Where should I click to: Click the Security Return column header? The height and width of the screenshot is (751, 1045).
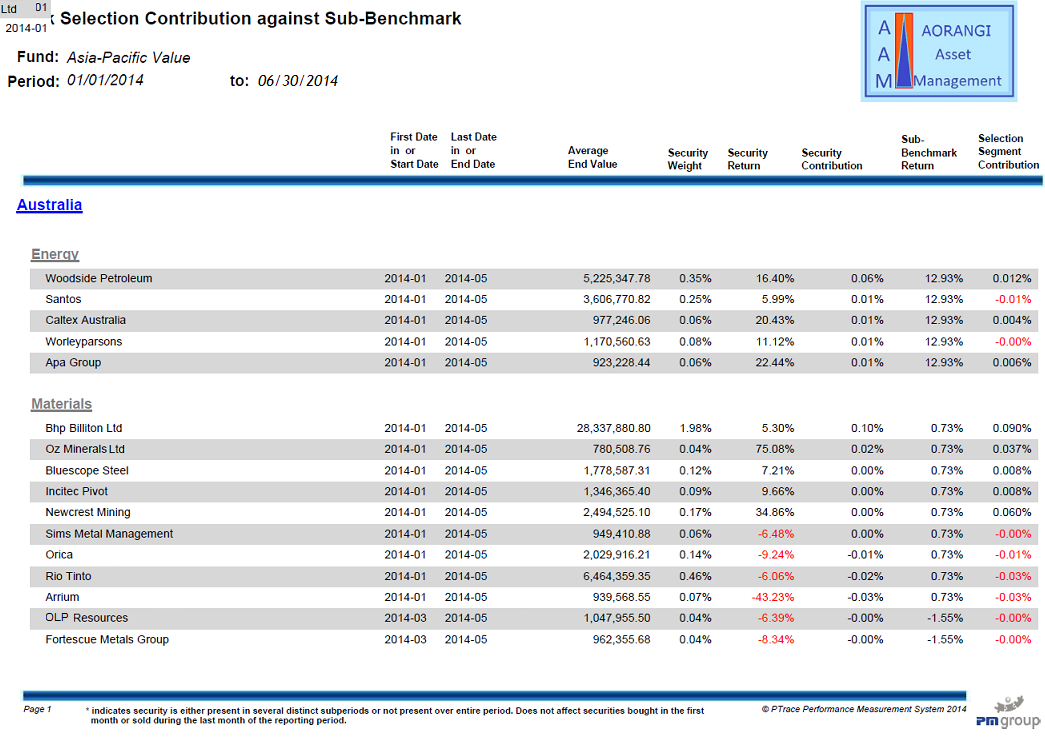click(747, 159)
